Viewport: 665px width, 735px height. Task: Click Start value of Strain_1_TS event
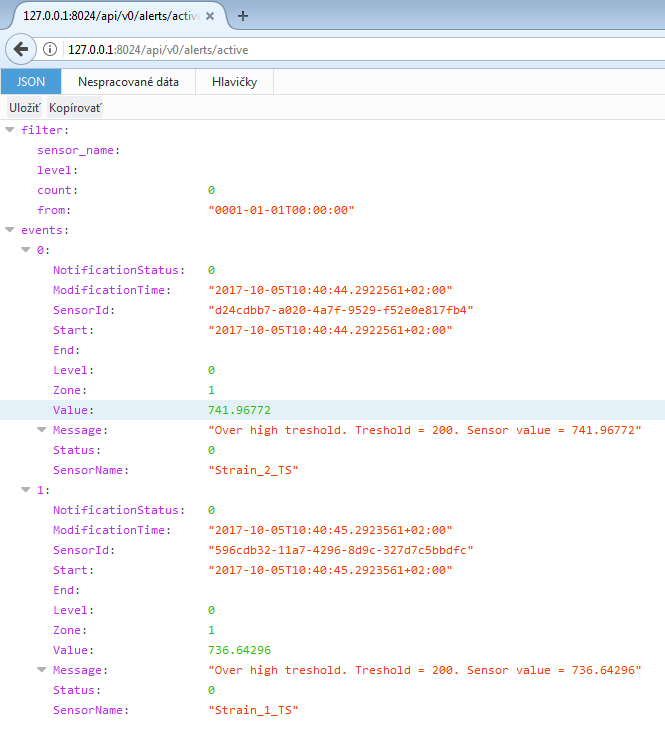[x=330, y=570]
